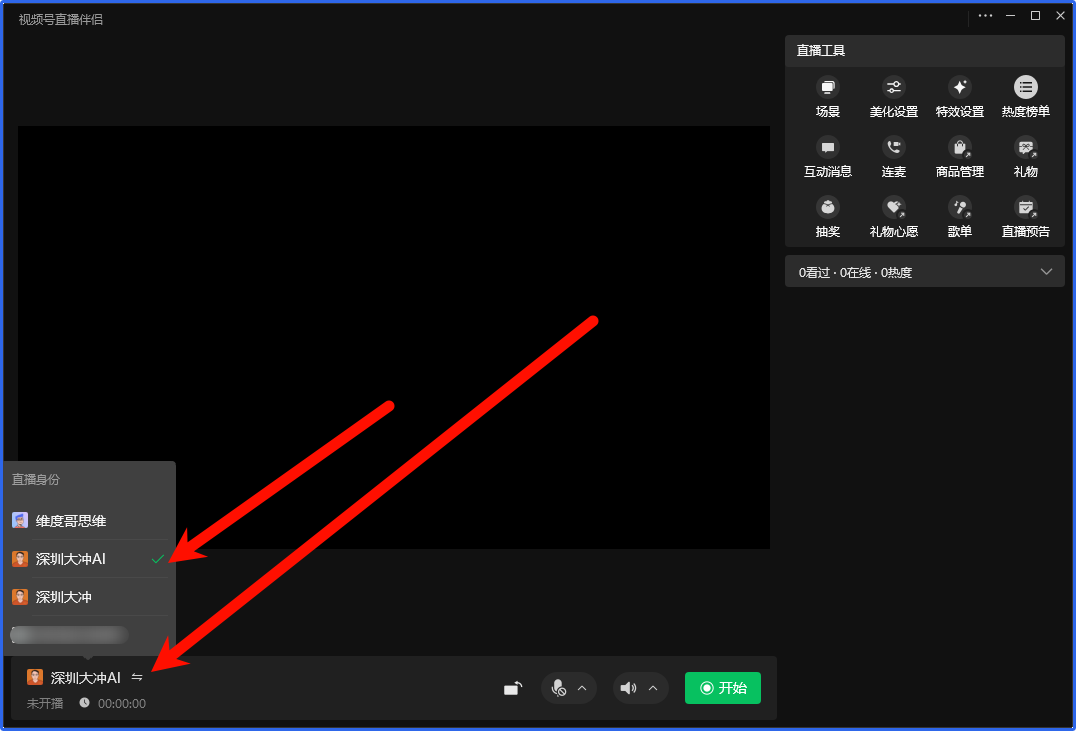The height and width of the screenshot is (731, 1076).
Task: Expand the speaker options arrow
Action: pos(653,688)
